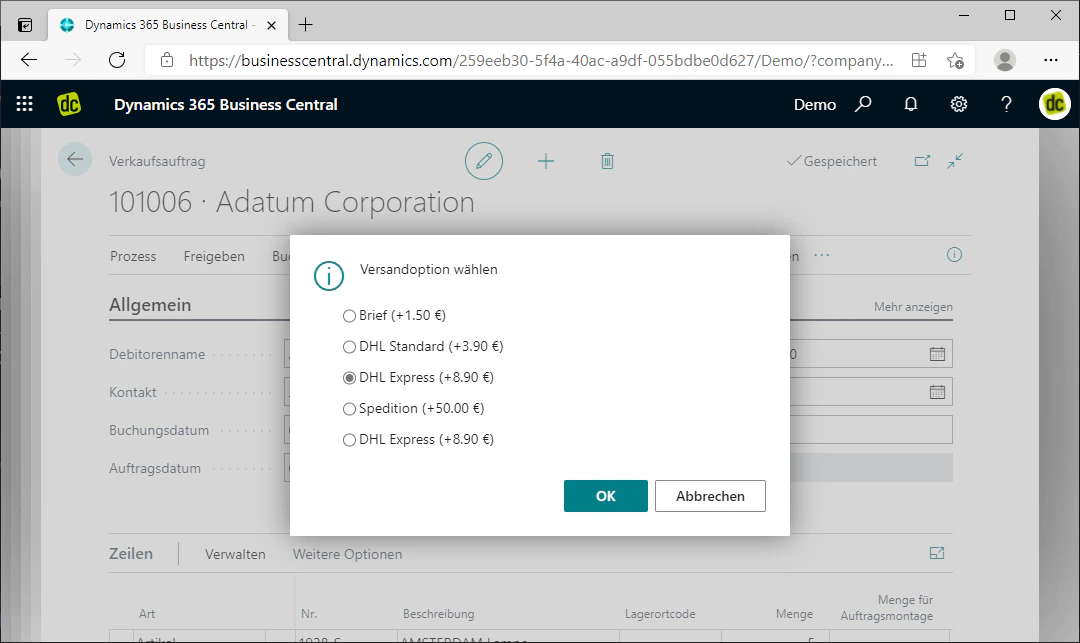
Task: Close the Dynamics 365 browser tab
Action: point(271,25)
